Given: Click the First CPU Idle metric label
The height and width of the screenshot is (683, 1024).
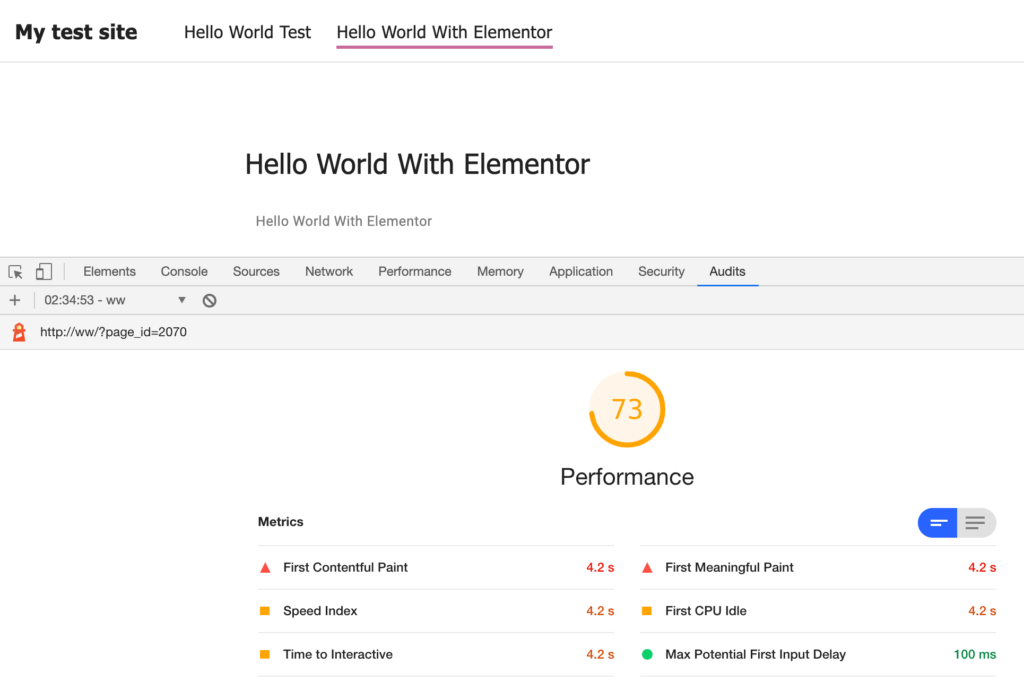Looking at the screenshot, I should coord(706,611).
